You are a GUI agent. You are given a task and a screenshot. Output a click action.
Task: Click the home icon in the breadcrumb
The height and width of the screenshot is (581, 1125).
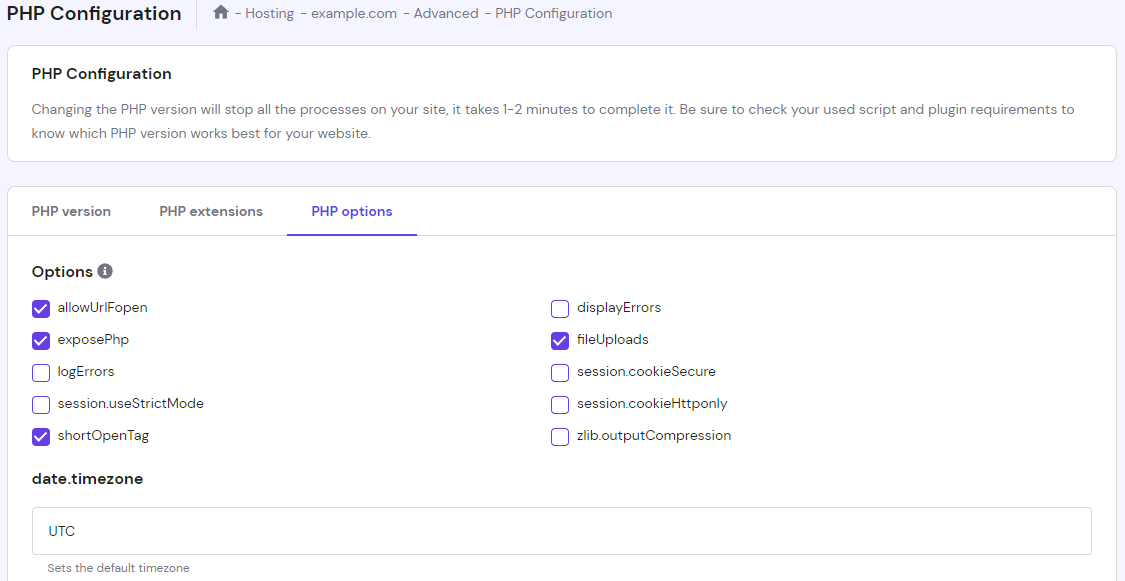[220, 12]
